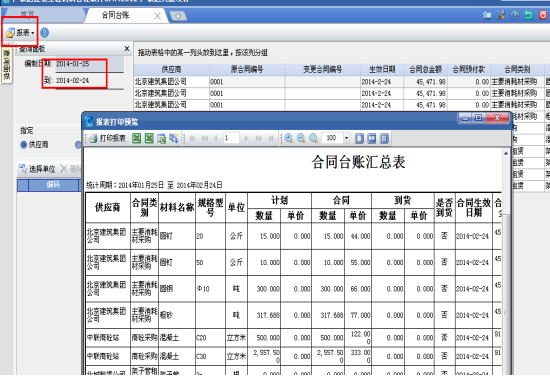Screen dimensions: 550x376
Task: Open a new tab with the plus button
Action: [178, 16]
